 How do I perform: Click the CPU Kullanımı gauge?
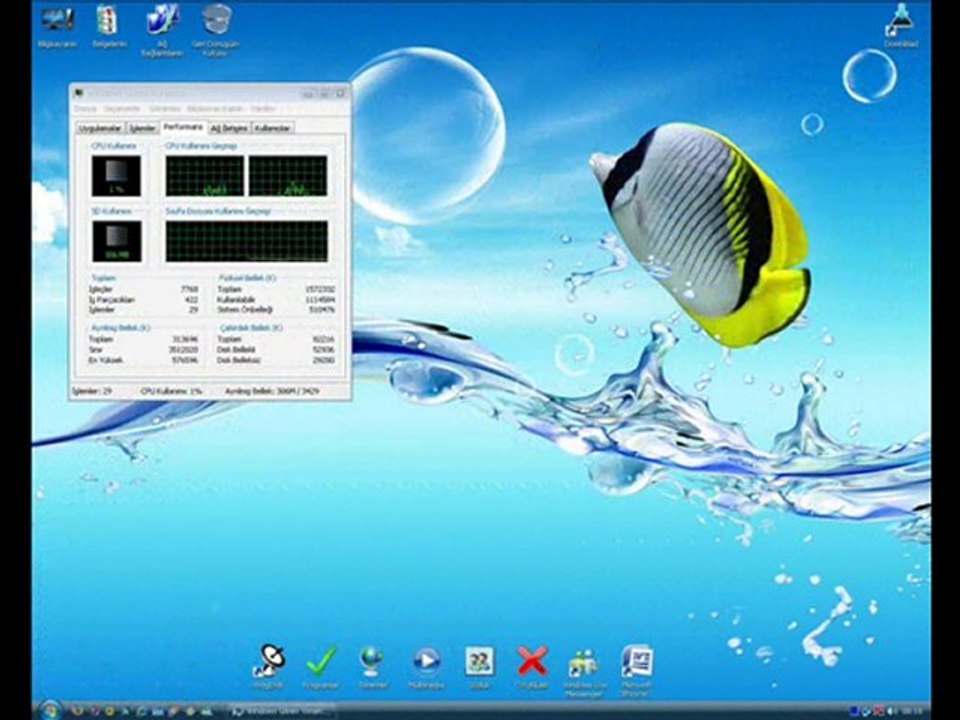coord(116,176)
